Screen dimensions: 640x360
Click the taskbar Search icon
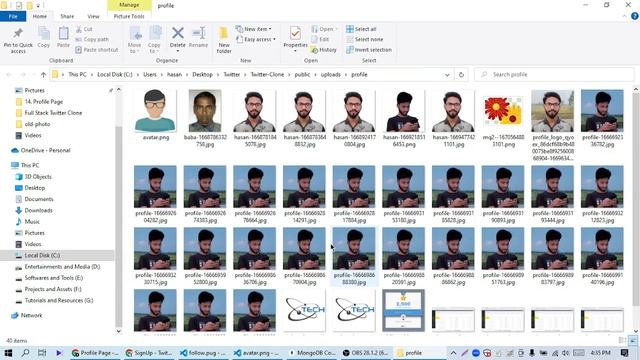click(x=25, y=353)
